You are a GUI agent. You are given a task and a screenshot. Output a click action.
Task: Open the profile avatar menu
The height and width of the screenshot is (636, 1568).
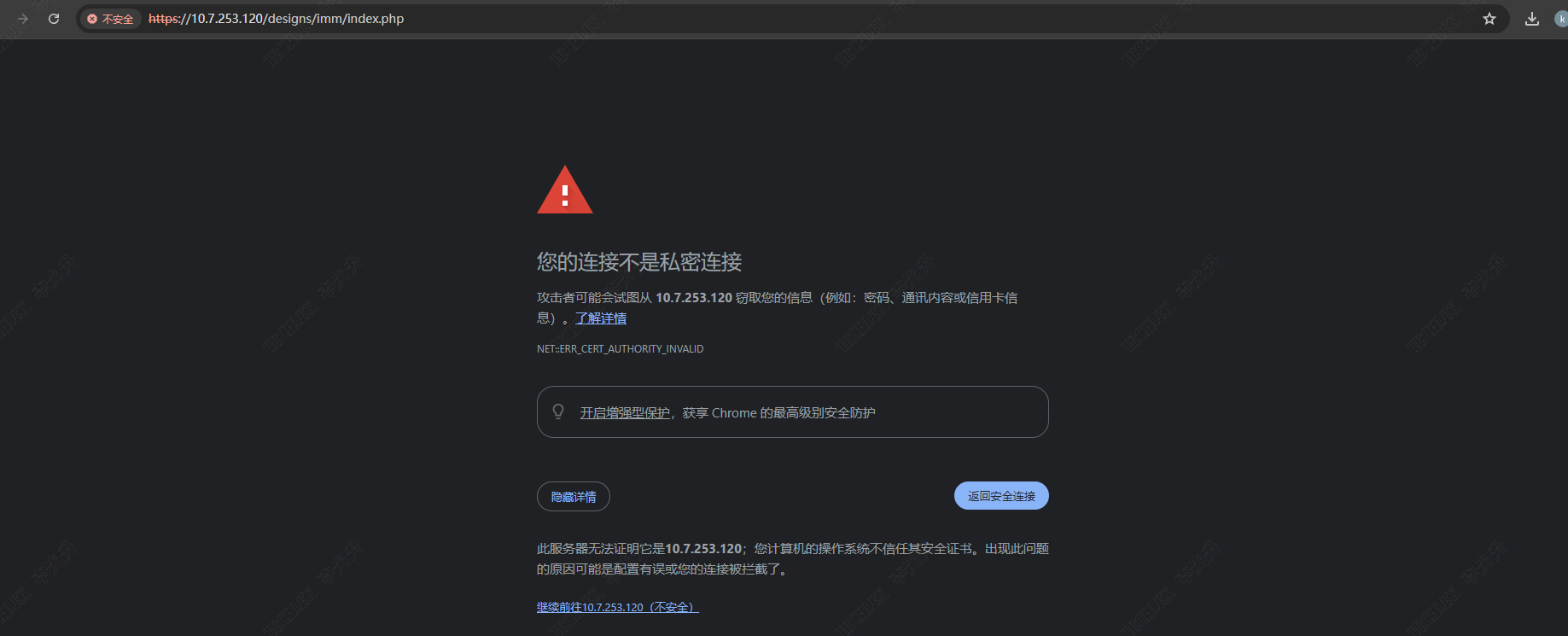click(1561, 19)
